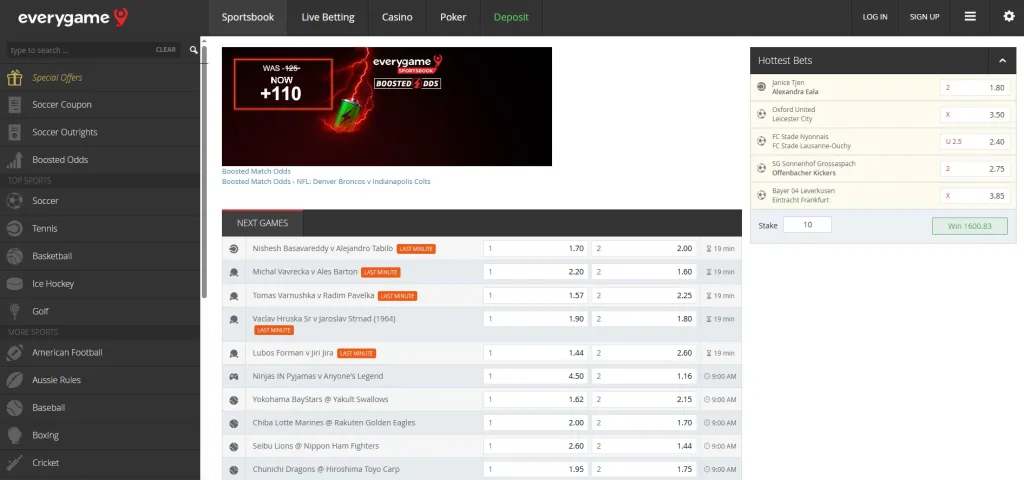Select odds 2.60 for Seibu Lions
This screenshot has height=480, width=1024.
pyautogui.click(x=536, y=446)
